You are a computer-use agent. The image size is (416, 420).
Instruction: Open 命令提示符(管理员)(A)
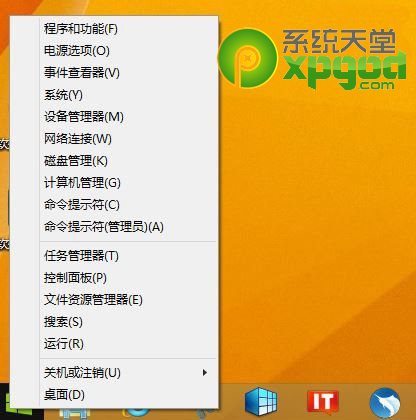[x=114, y=227]
